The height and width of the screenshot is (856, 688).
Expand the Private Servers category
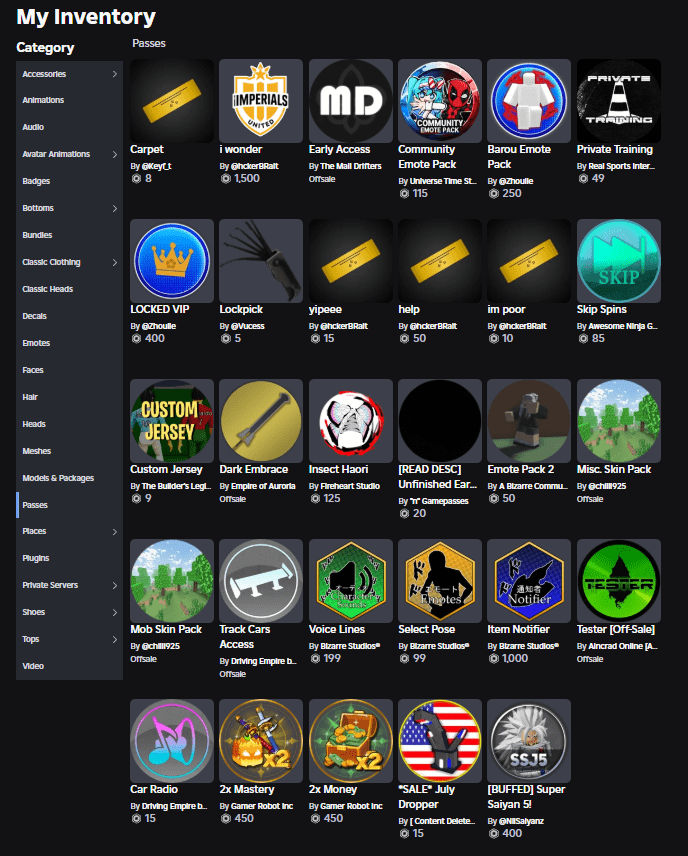114,585
